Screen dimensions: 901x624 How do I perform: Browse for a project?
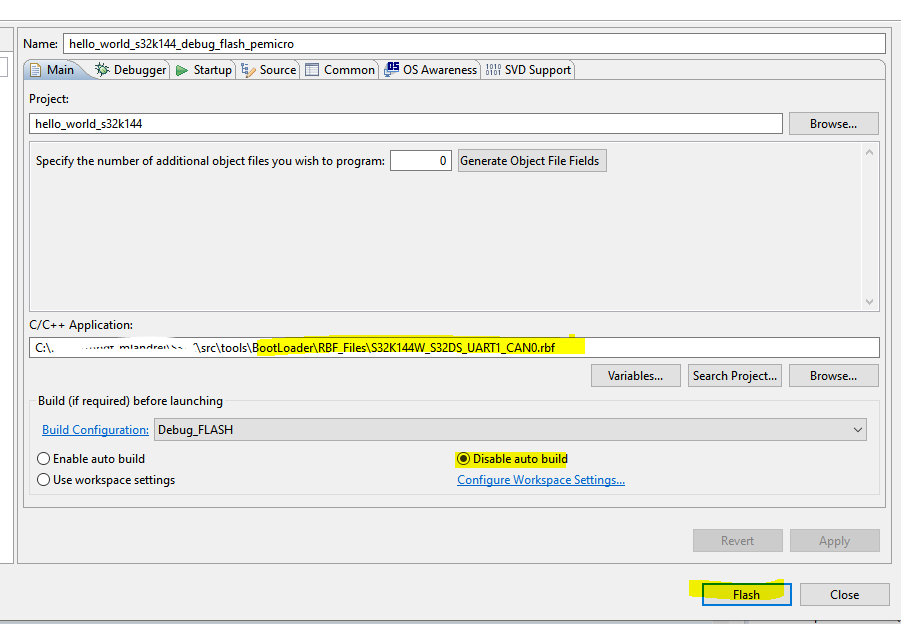click(833, 124)
